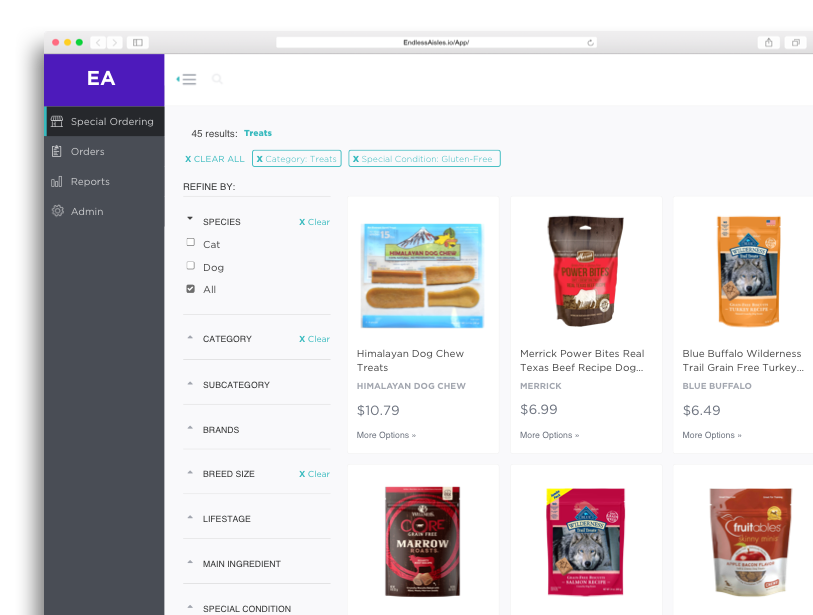Open the Wilderness Salmon Recipe product image

(585, 541)
